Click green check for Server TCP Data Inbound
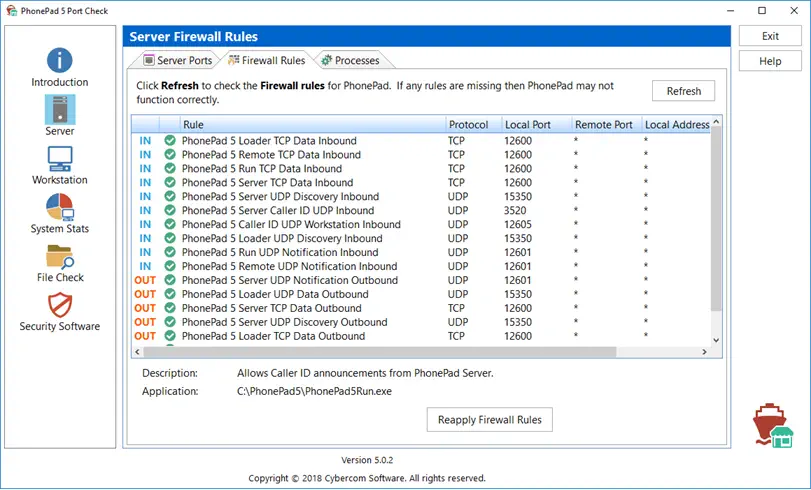The image size is (811, 490). point(170,182)
